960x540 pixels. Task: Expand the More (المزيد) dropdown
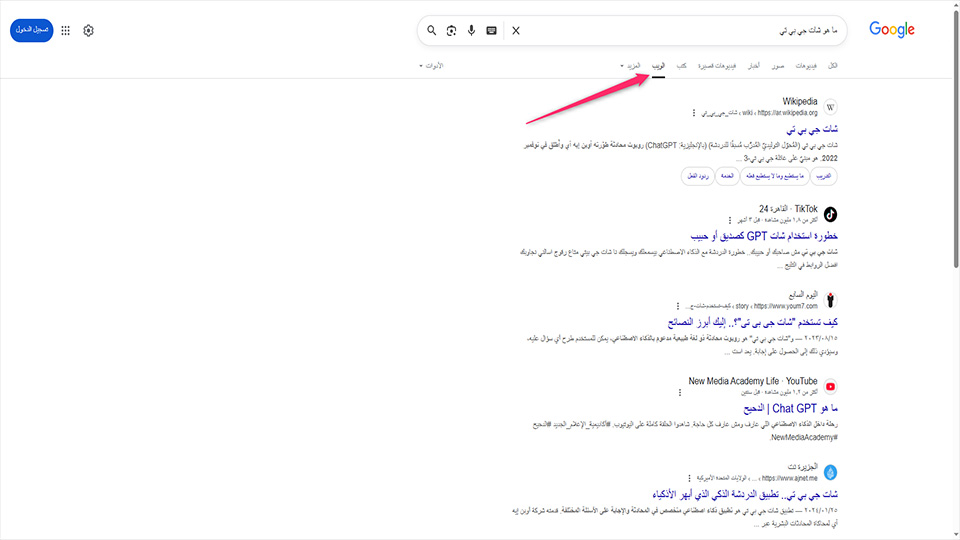(x=631, y=66)
